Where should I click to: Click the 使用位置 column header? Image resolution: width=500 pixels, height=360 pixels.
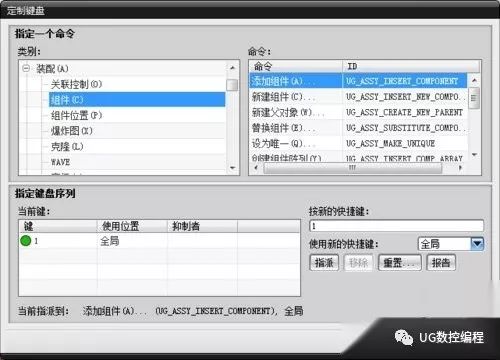(132, 226)
